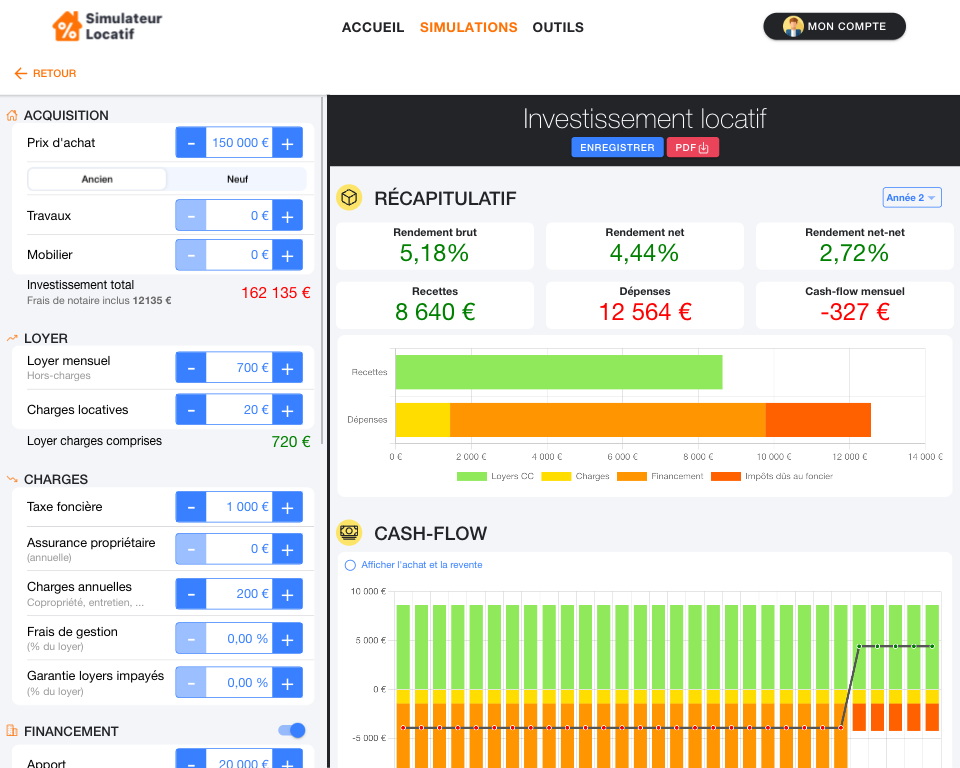Click the Simulateur Locatif percent logo

coord(65,26)
